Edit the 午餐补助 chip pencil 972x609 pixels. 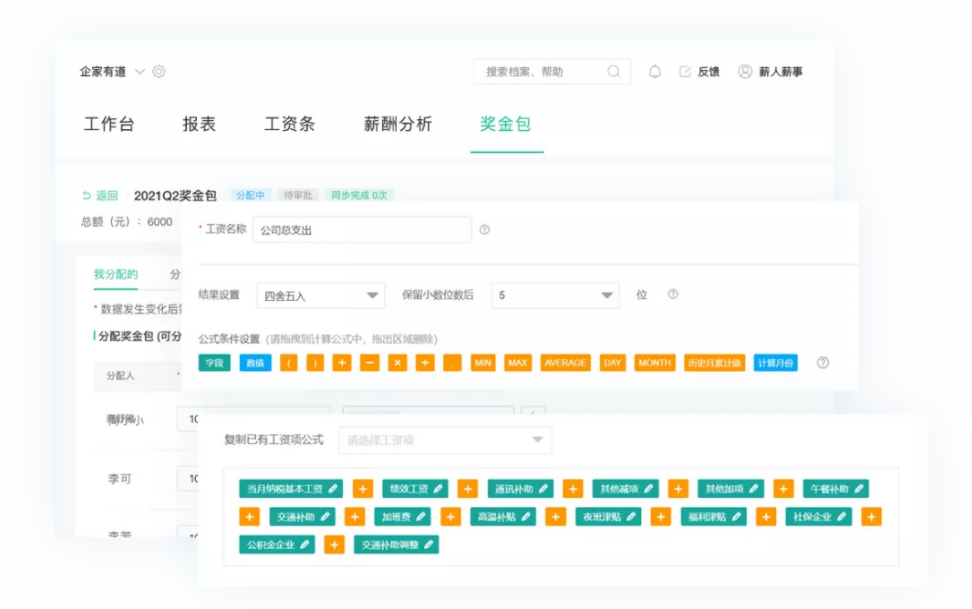[859, 489]
